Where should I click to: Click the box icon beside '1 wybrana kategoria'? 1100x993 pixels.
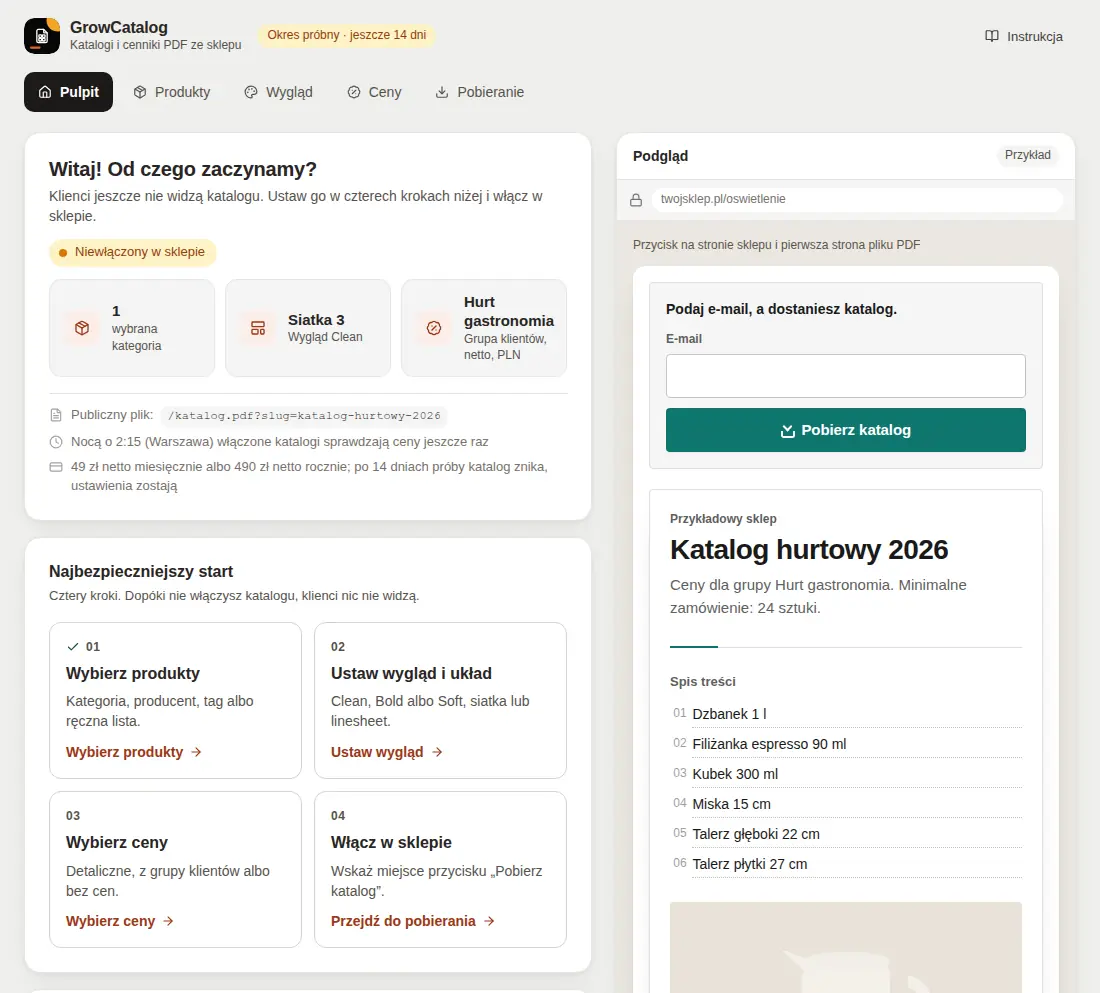pyautogui.click(x=82, y=328)
